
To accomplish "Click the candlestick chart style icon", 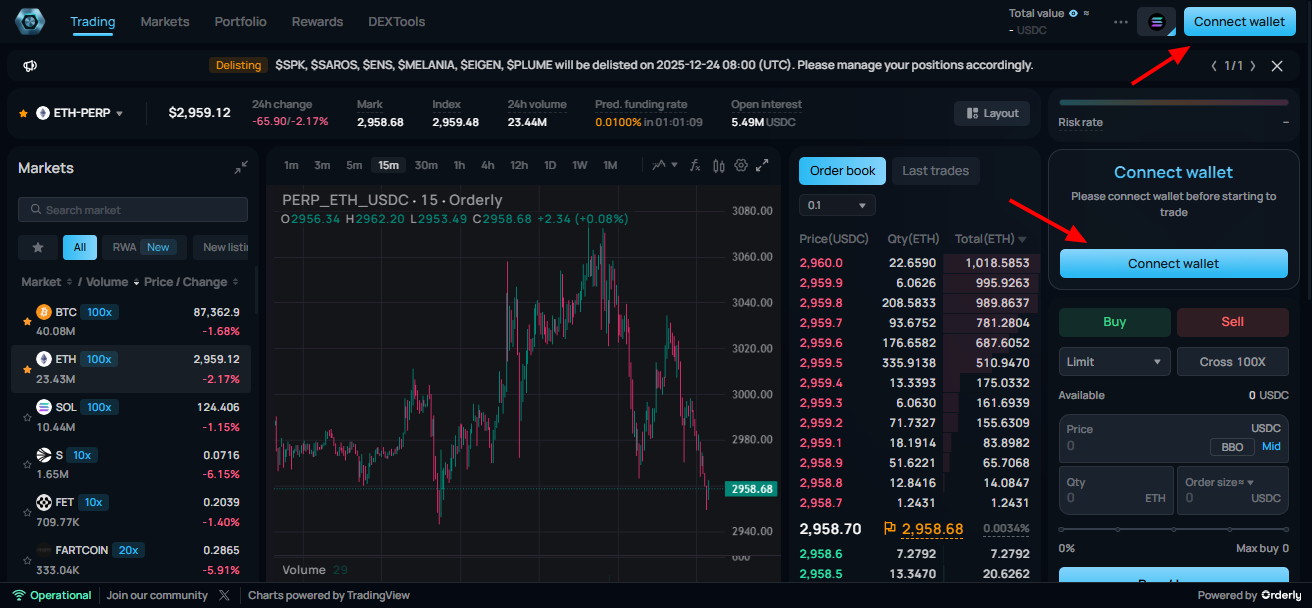I will coord(718,165).
